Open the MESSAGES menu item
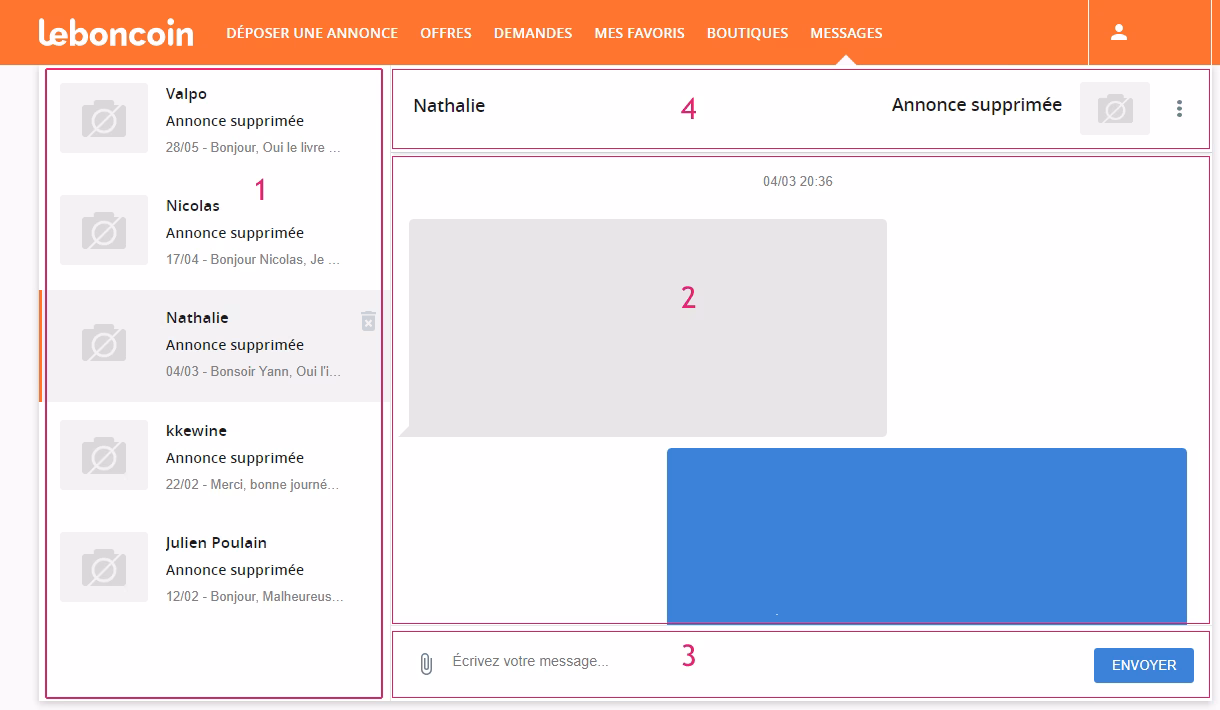The height and width of the screenshot is (710, 1220). pyautogui.click(x=846, y=33)
